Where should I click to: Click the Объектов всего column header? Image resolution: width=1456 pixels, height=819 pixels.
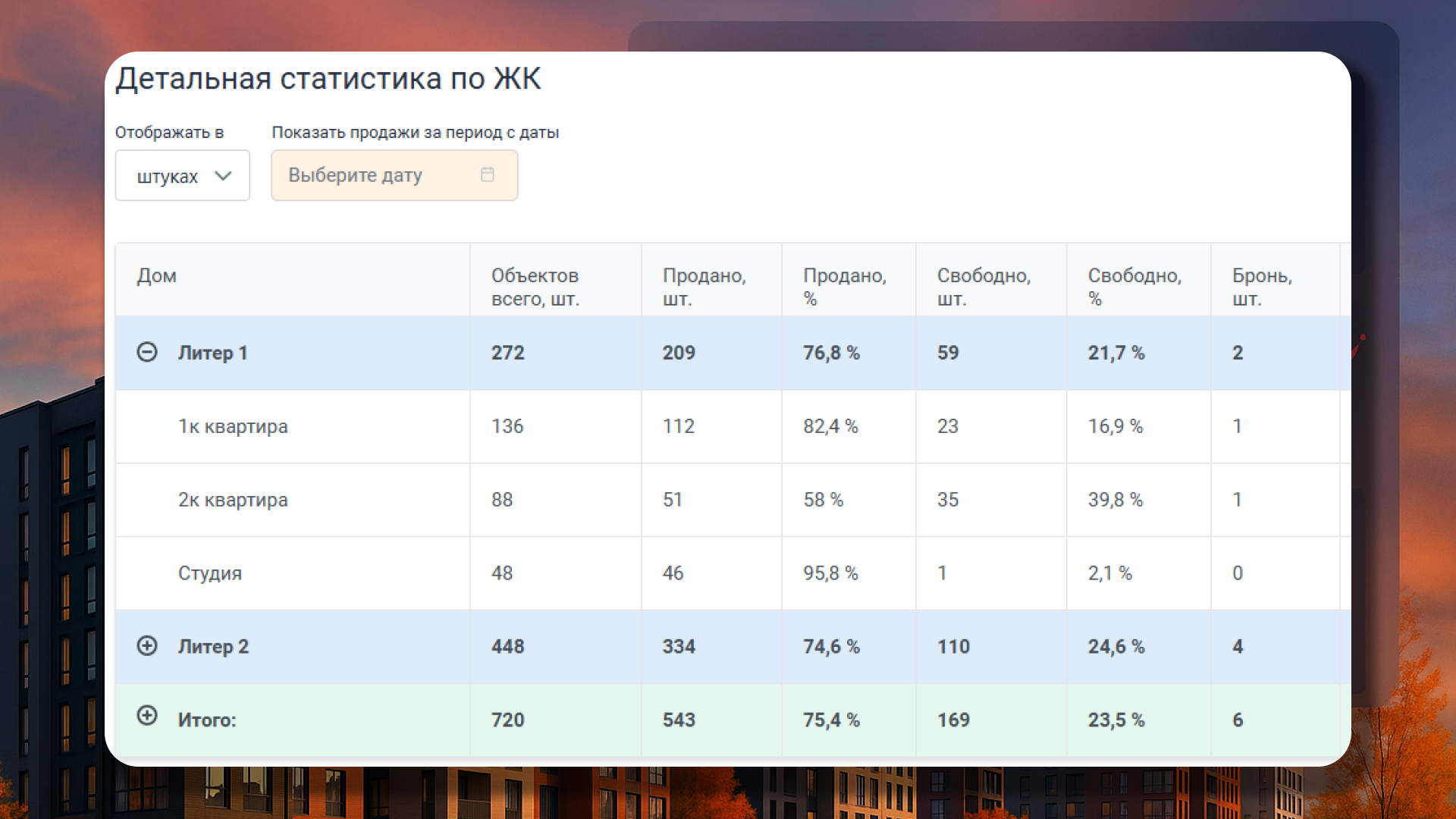pyautogui.click(x=535, y=287)
